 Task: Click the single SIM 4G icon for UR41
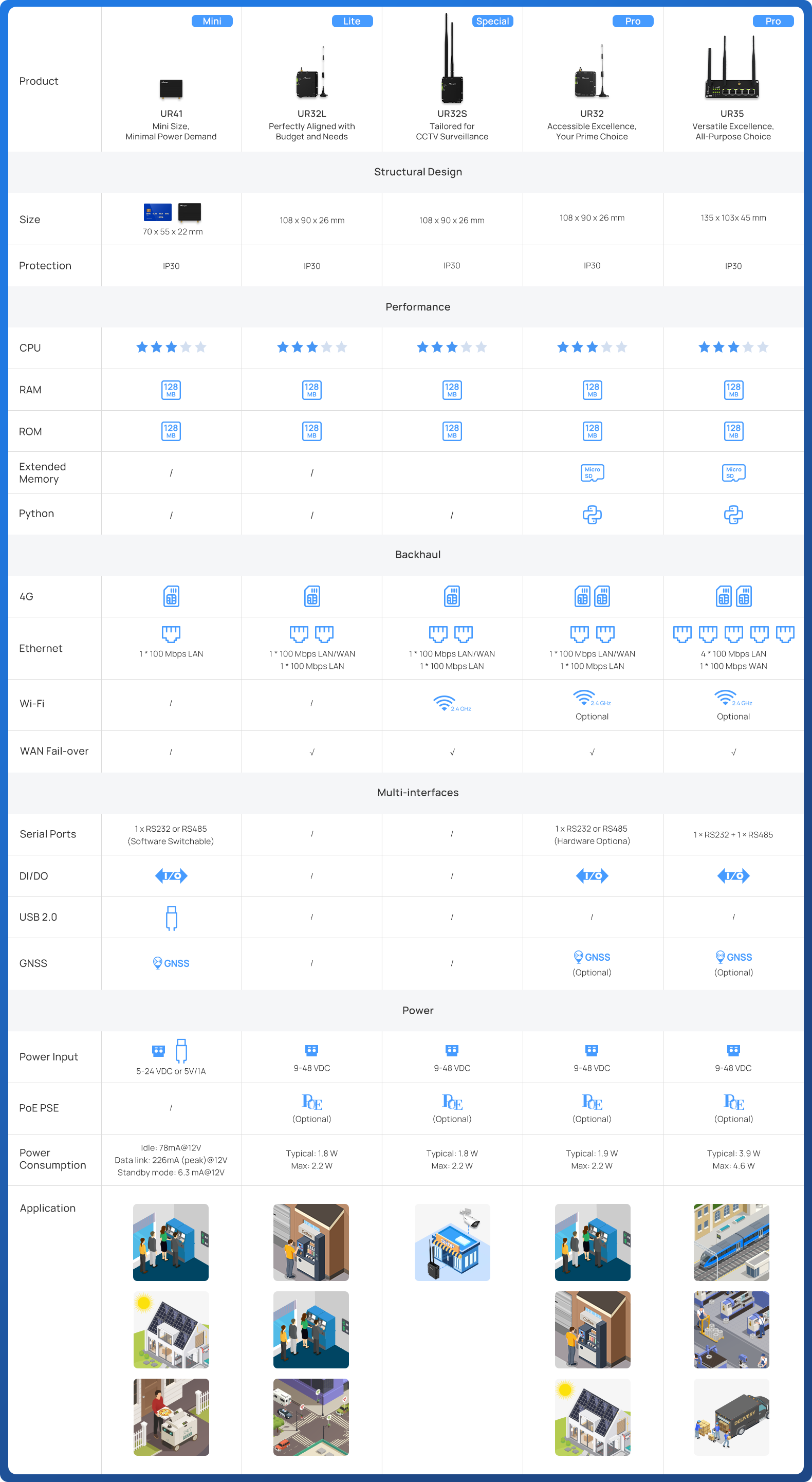pos(171,596)
